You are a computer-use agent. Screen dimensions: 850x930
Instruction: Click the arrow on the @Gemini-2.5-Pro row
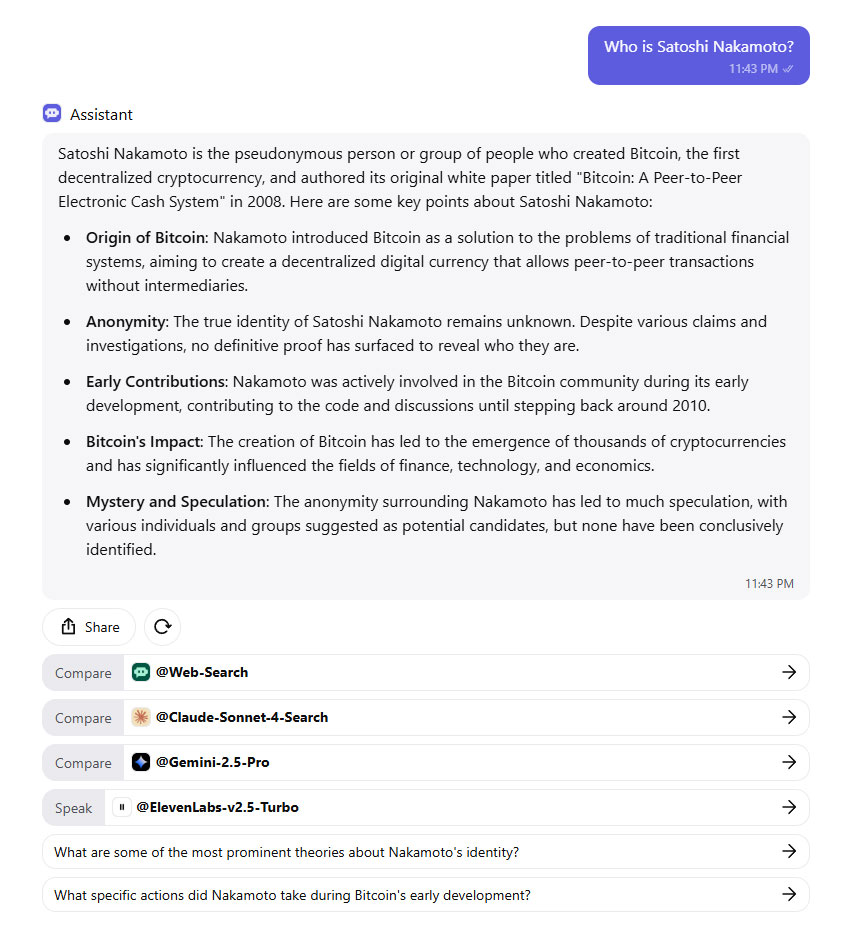789,762
